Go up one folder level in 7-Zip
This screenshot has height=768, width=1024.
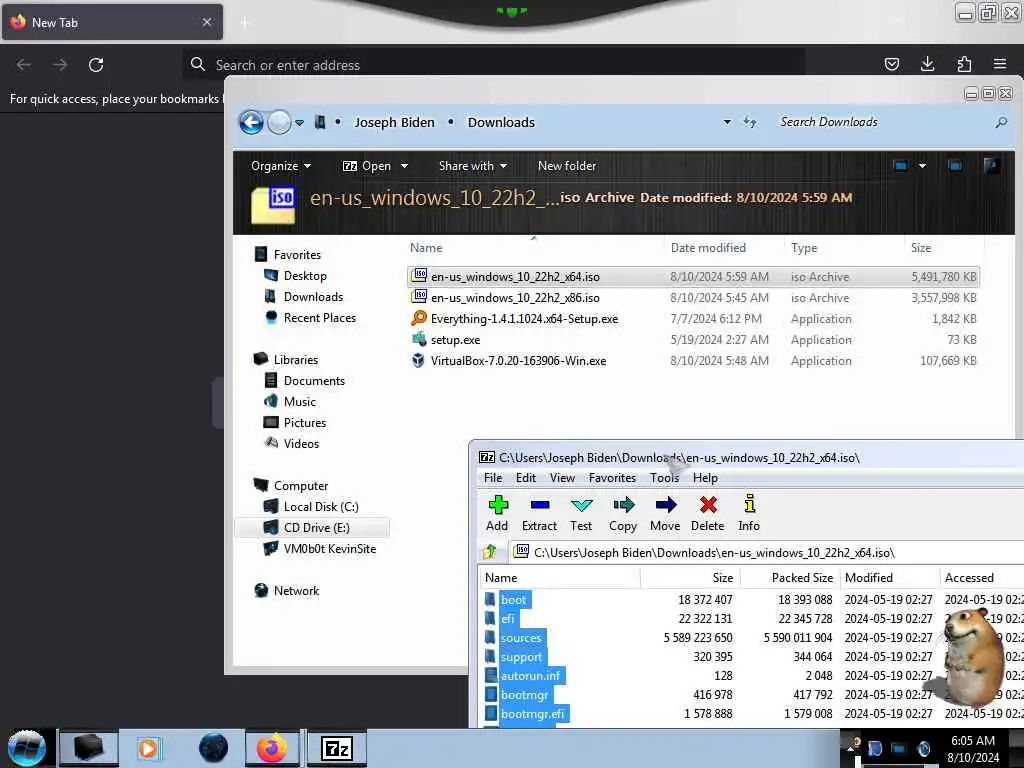[490, 552]
